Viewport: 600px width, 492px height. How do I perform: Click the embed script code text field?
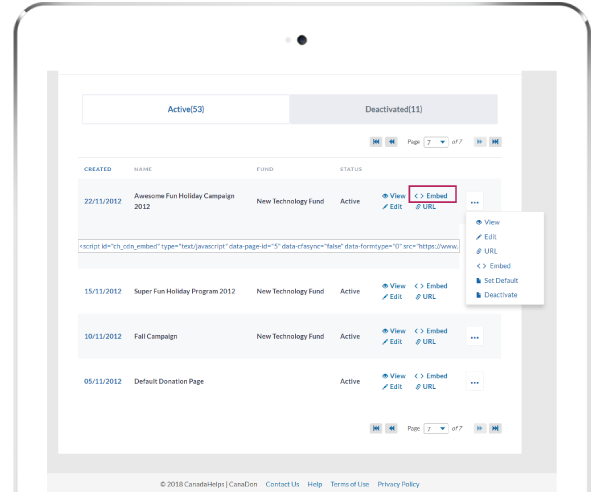pyautogui.click(x=268, y=245)
